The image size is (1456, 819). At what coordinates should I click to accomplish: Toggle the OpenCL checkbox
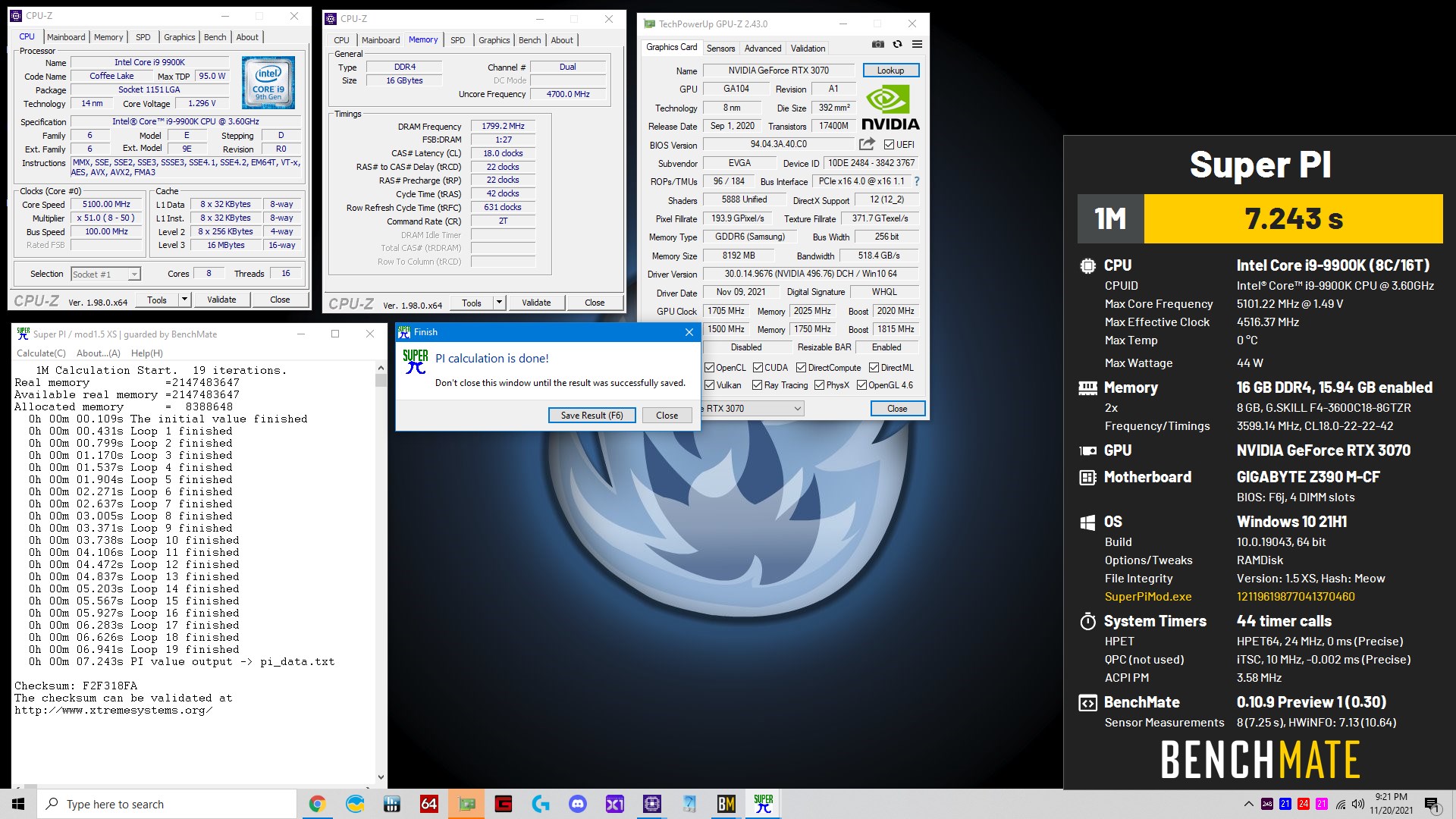tap(709, 368)
